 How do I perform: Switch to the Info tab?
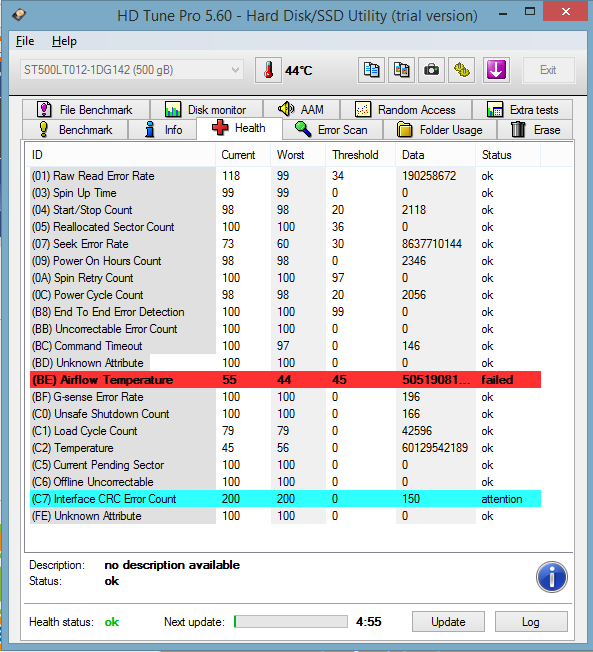tap(162, 130)
